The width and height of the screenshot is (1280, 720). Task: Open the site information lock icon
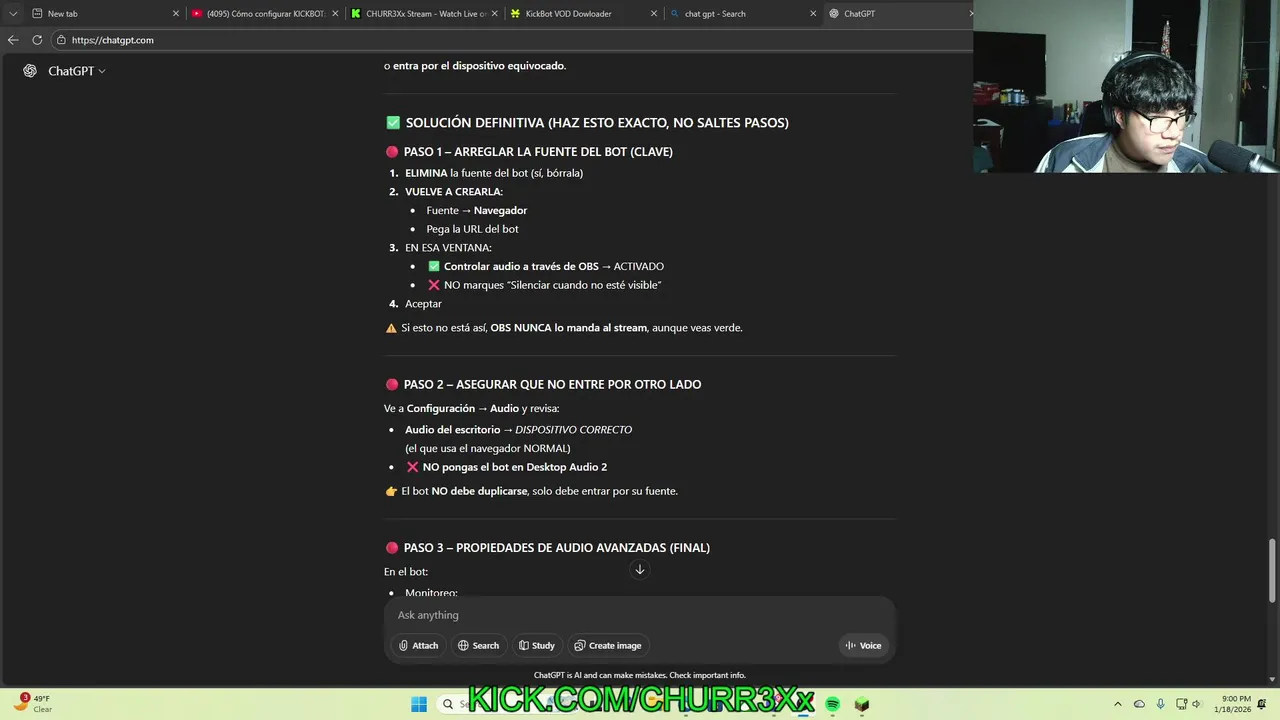point(61,40)
